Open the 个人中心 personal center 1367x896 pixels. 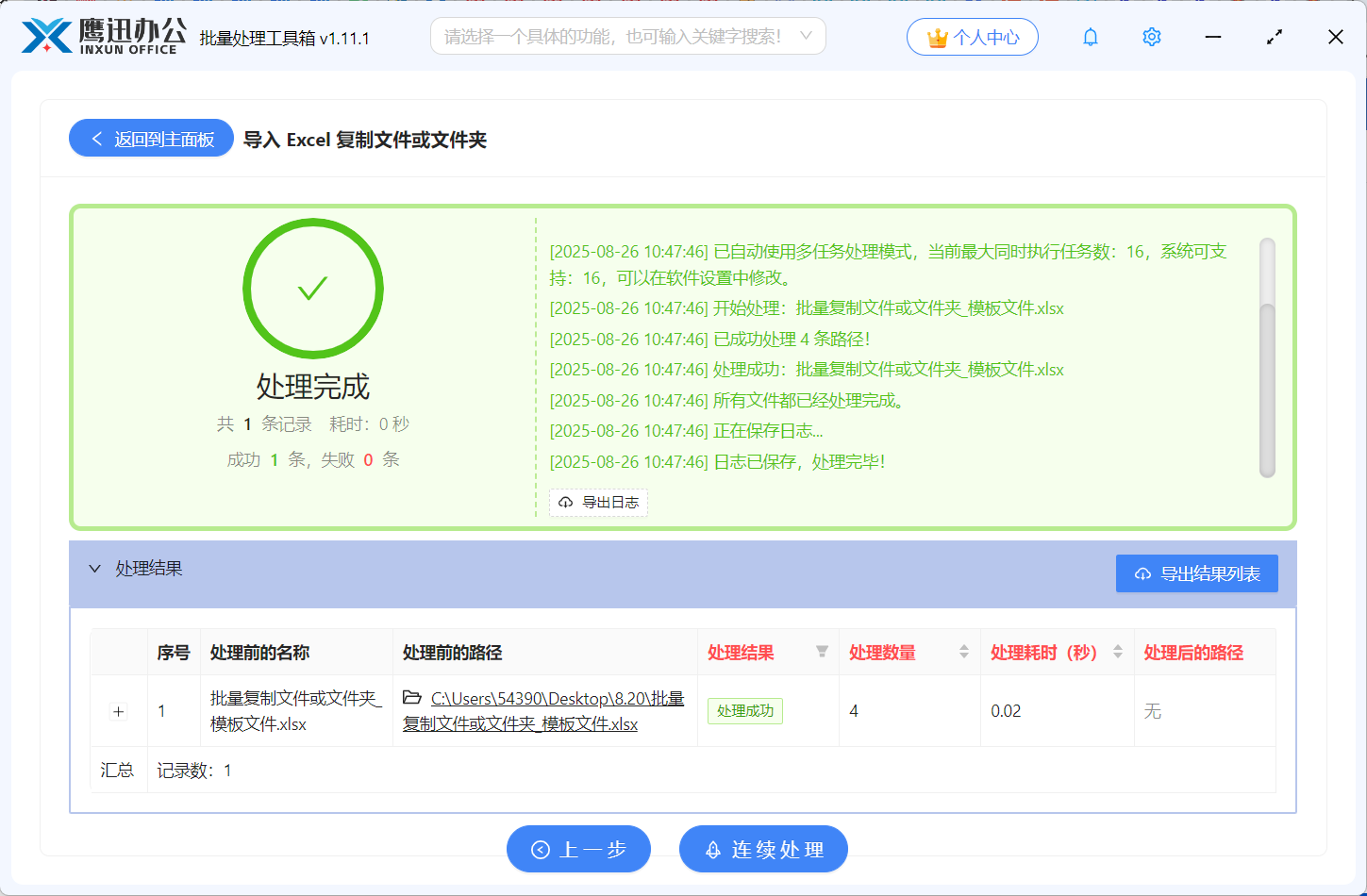973,37
